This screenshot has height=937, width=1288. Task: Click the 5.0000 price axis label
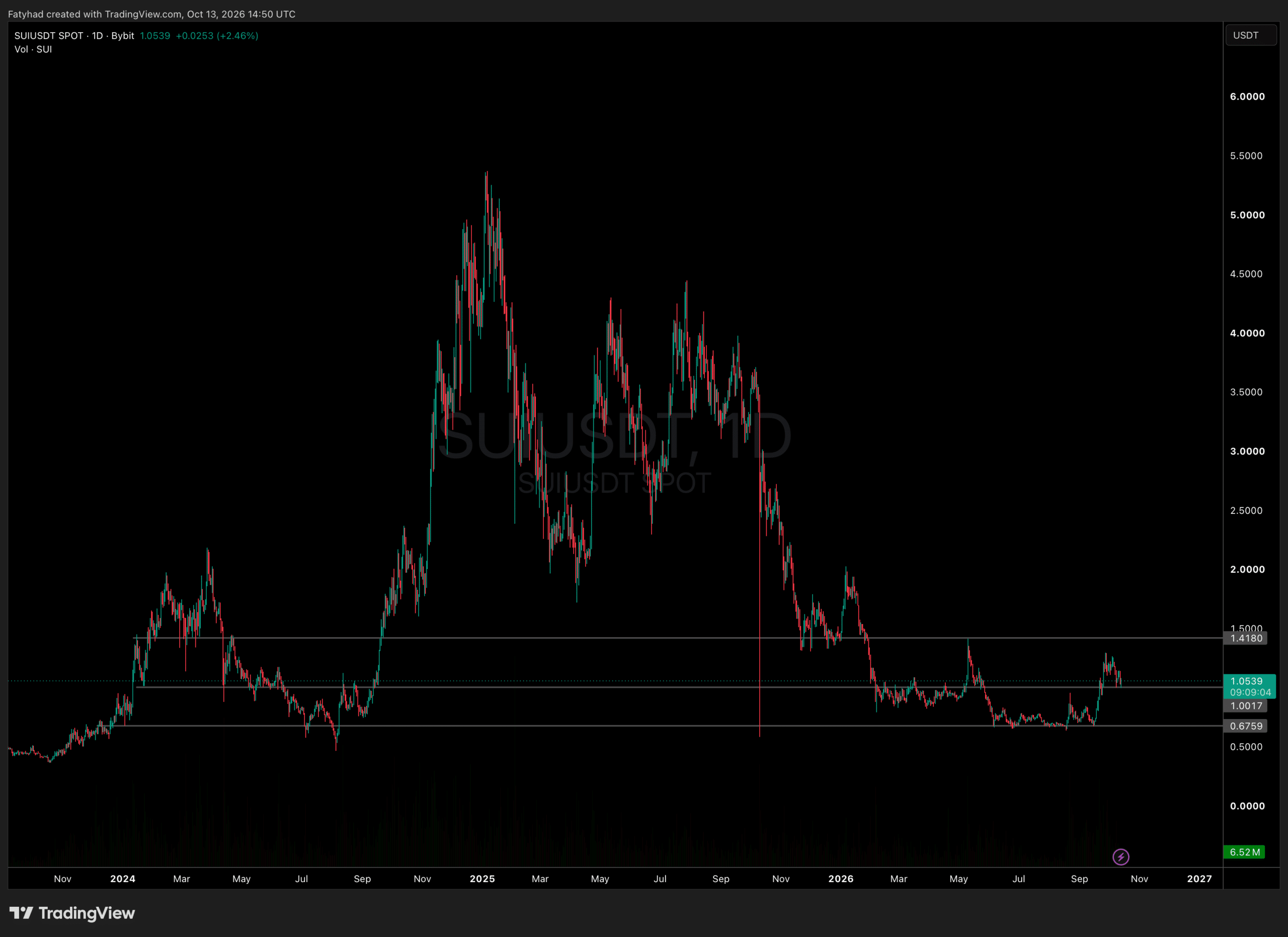[1247, 215]
